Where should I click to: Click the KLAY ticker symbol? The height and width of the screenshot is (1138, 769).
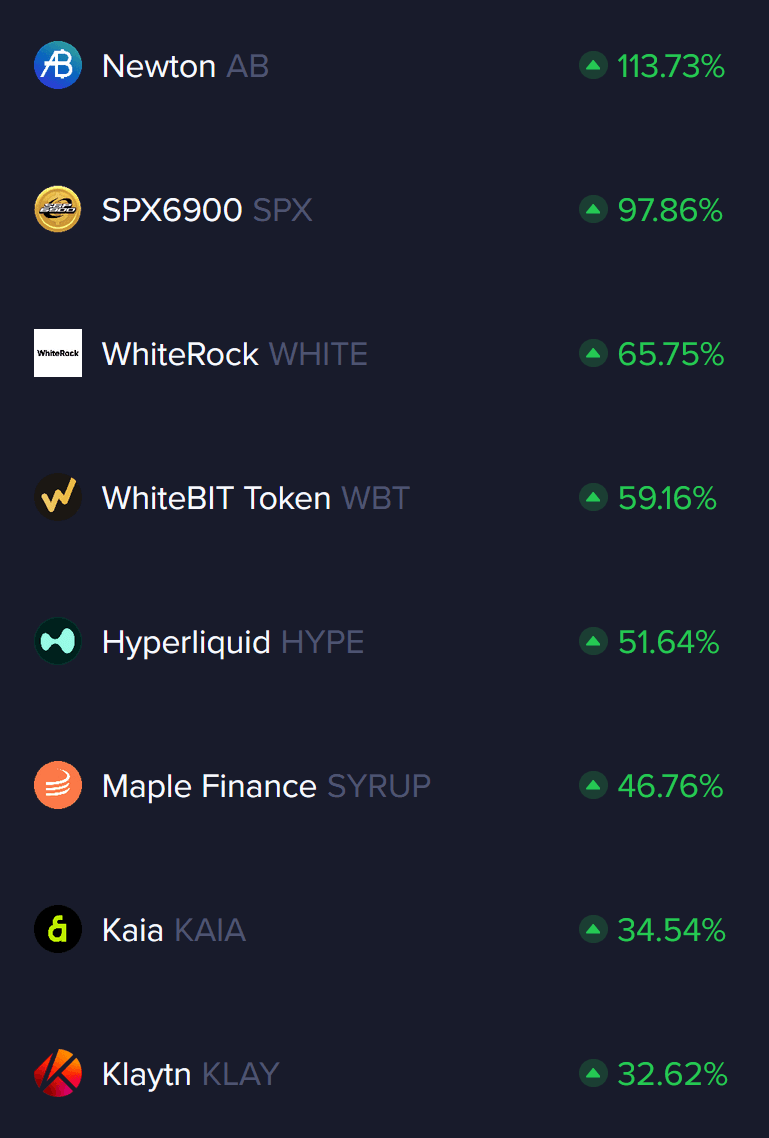pyautogui.click(x=240, y=1075)
